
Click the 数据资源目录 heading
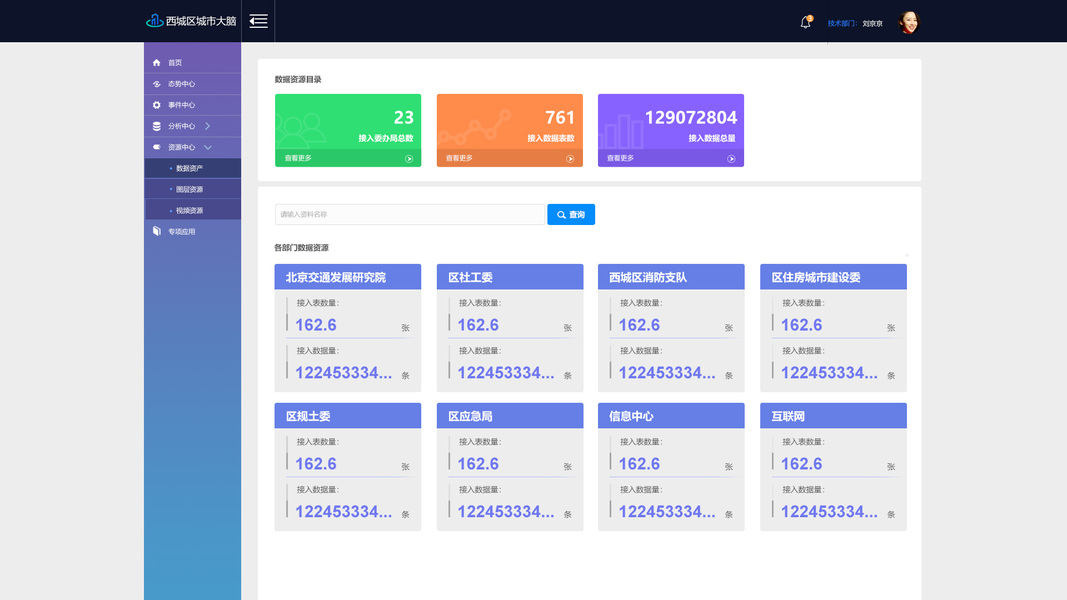tap(298, 80)
